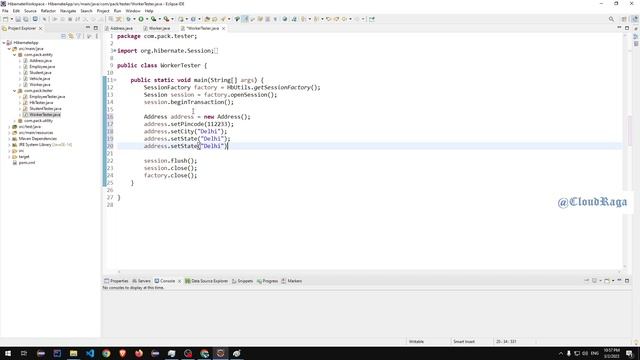This screenshot has width=640, height=360.
Task: Expand the com.pack.utility package
Action: coord(15,121)
